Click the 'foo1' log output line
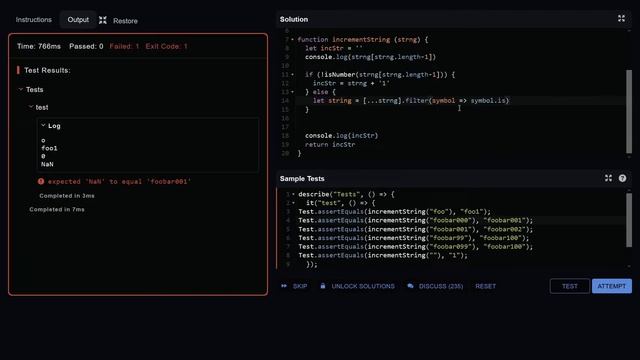 [x=49, y=148]
